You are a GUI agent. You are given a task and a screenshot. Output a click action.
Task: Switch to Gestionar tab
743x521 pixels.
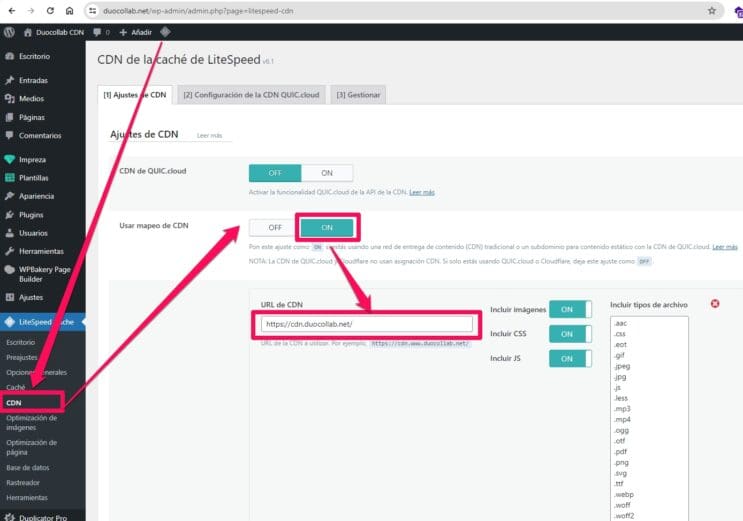tap(358, 95)
